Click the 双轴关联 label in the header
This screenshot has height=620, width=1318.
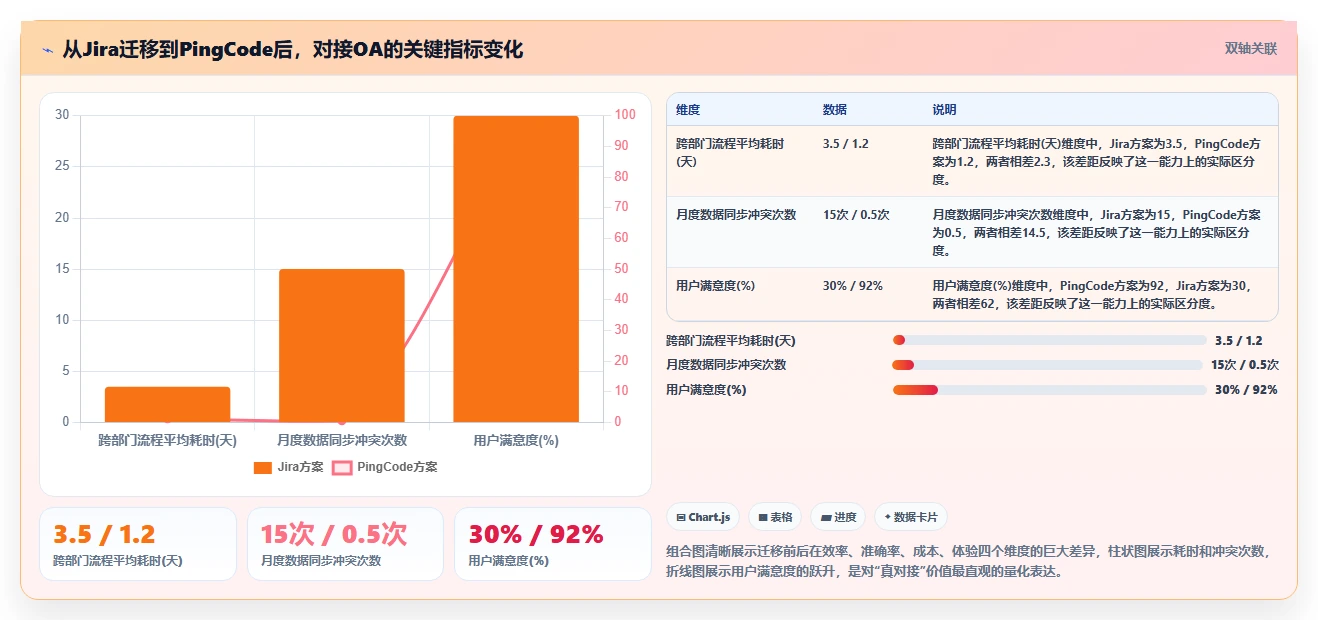point(1251,48)
